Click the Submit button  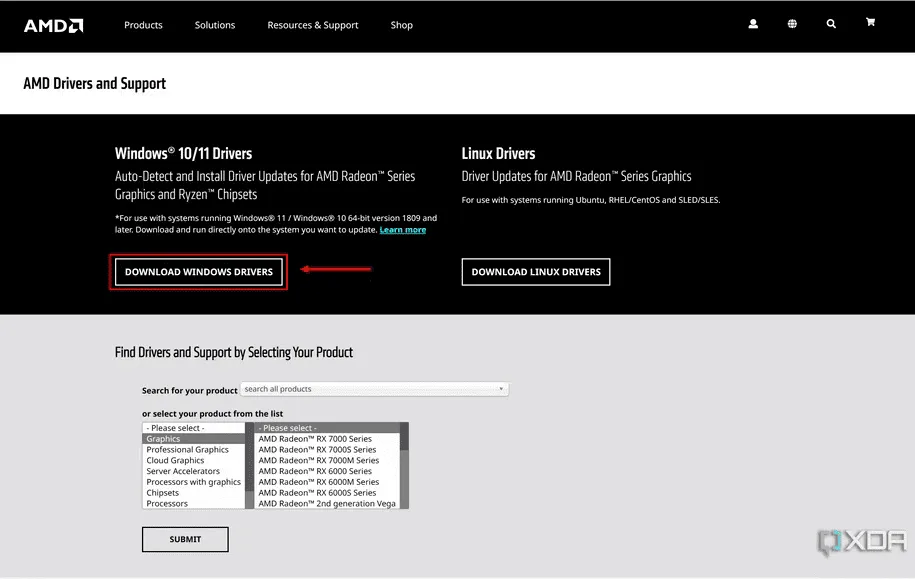pos(185,540)
